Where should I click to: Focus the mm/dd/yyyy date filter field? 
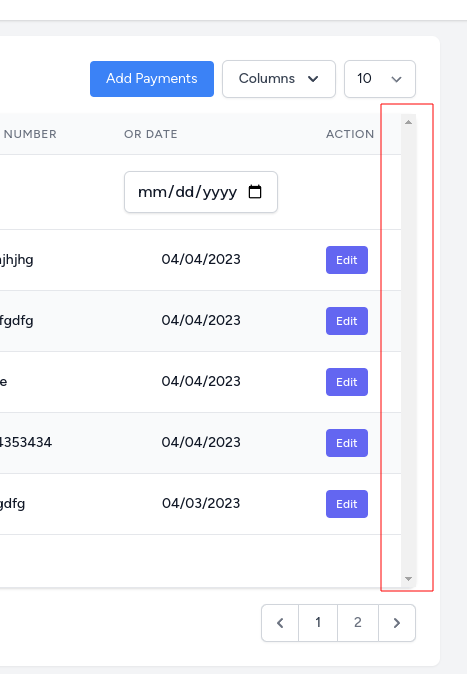(x=201, y=192)
